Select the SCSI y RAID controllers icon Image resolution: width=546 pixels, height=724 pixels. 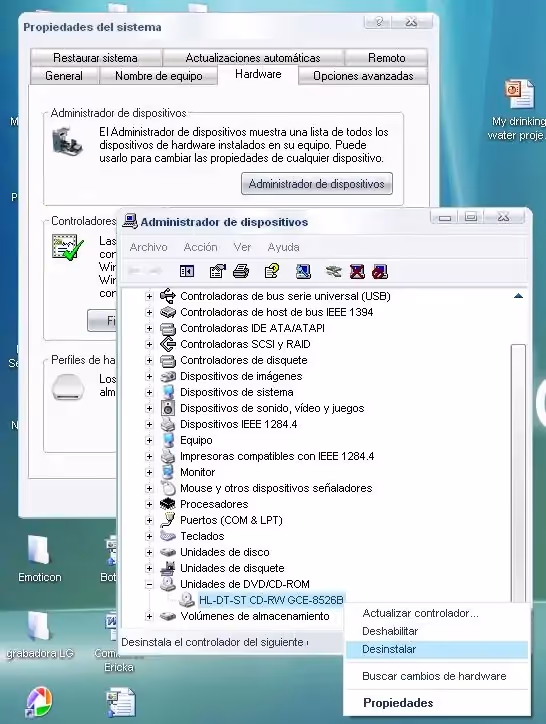pos(168,344)
